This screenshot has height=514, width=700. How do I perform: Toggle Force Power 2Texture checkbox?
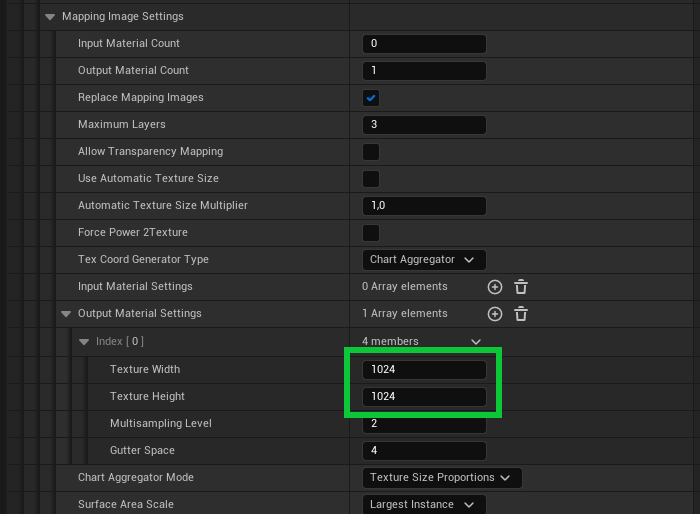coord(371,233)
